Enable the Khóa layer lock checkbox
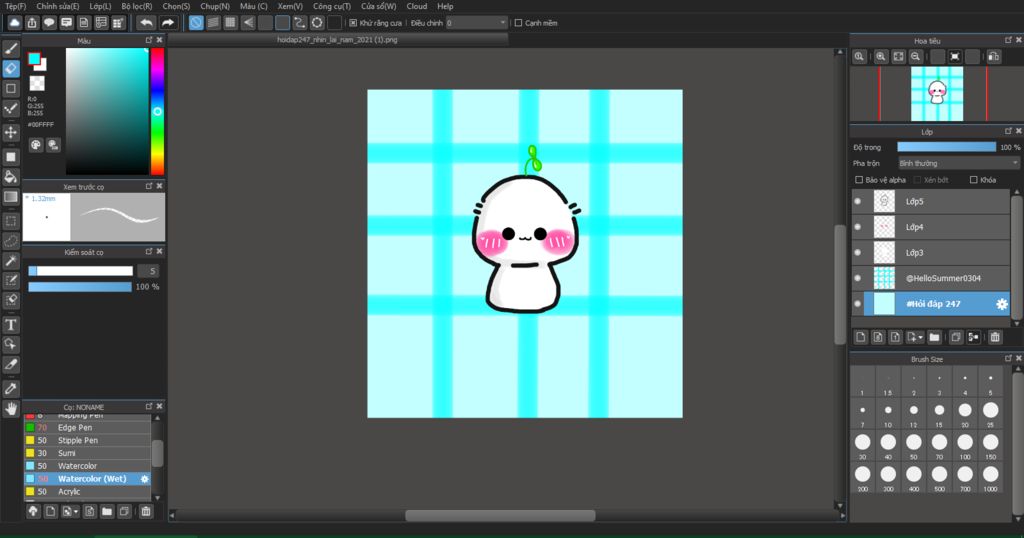 [x=974, y=180]
